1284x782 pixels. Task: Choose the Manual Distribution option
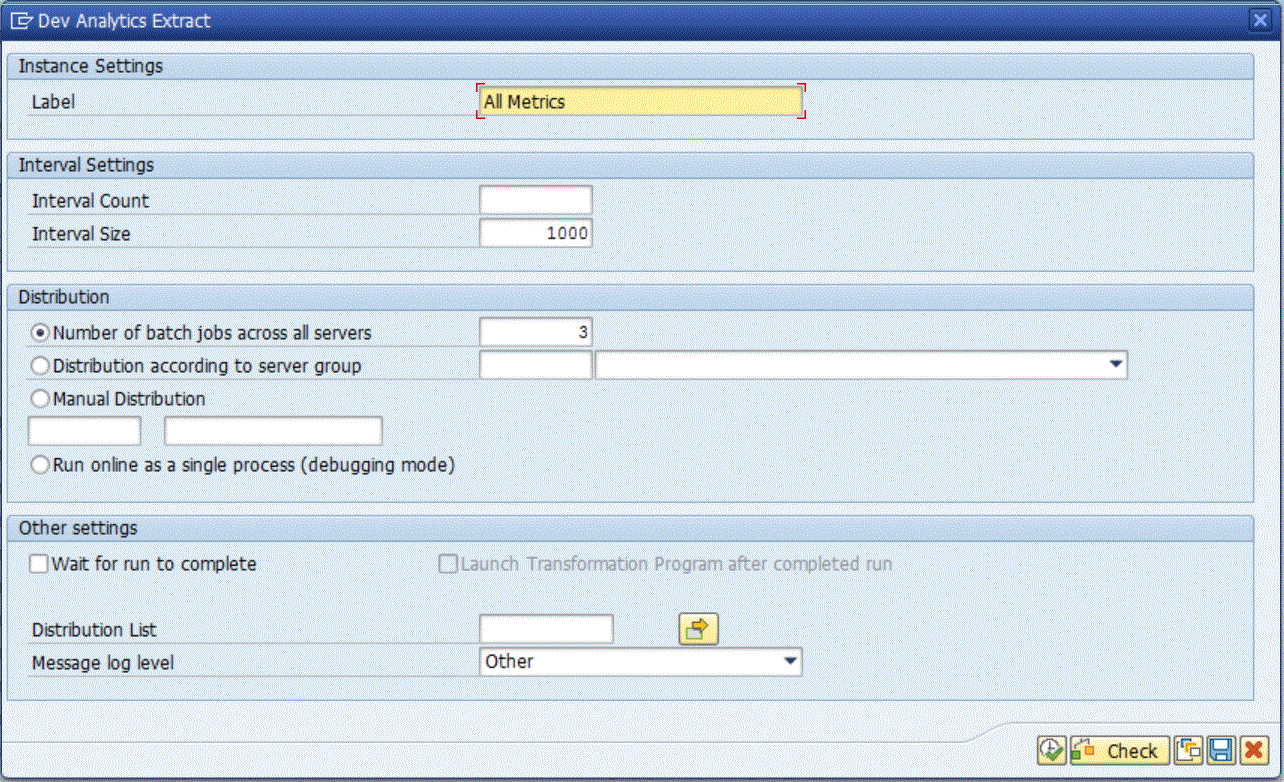tap(41, 399)
